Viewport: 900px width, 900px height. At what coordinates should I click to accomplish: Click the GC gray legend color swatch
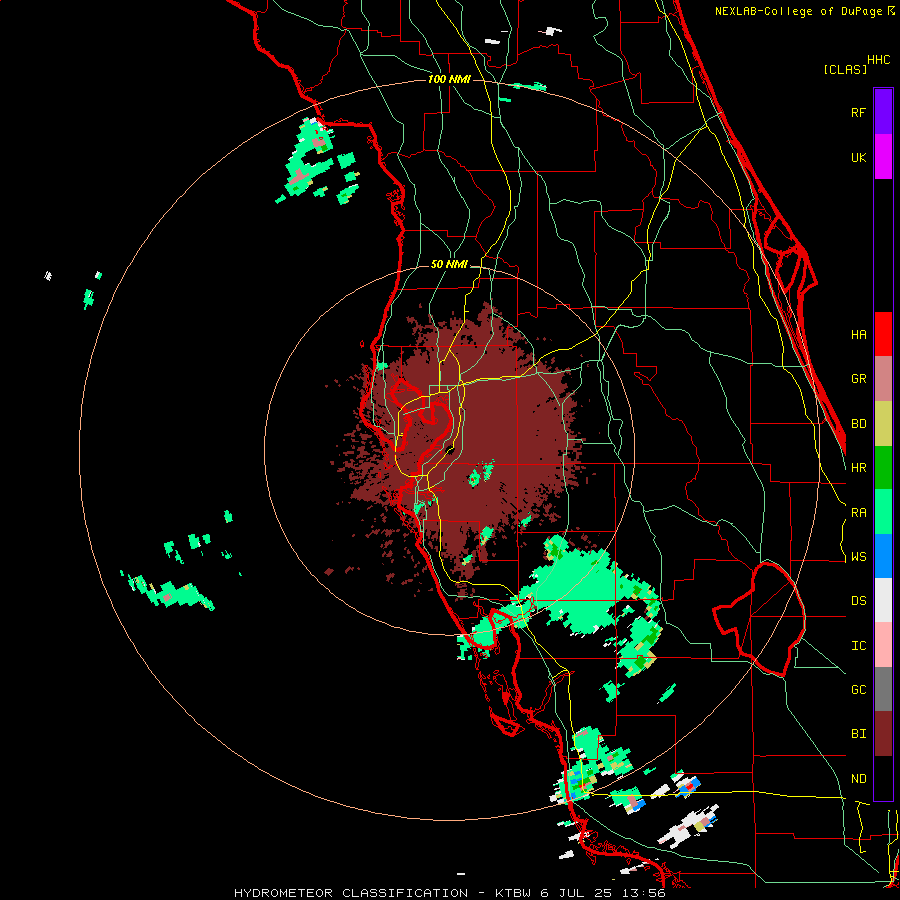click(883, 689)
